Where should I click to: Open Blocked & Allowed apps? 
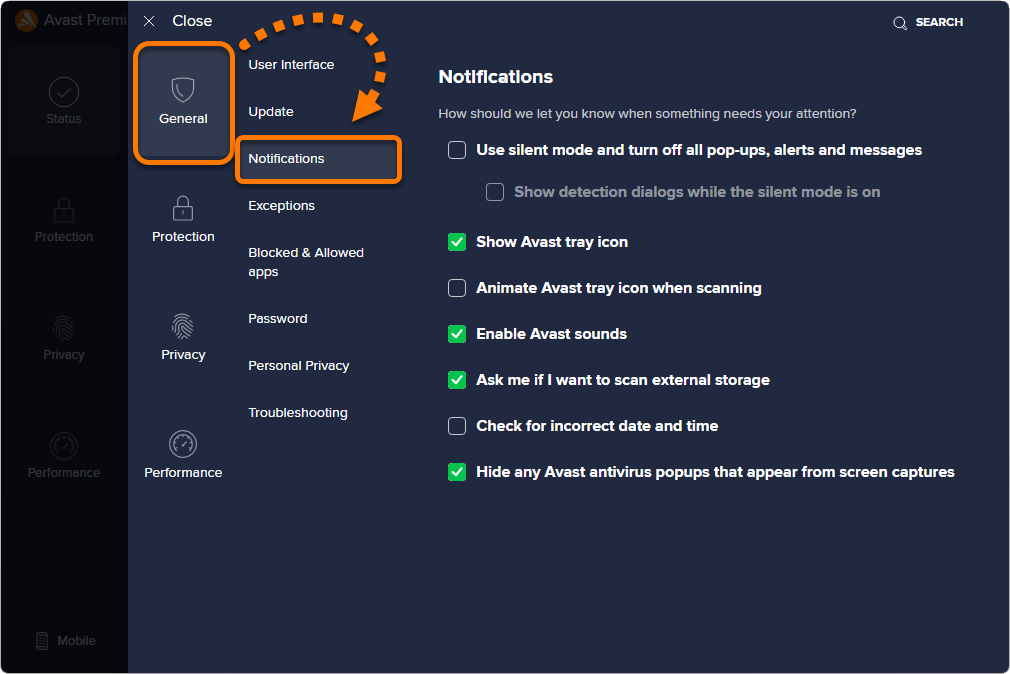coord(306,262)
